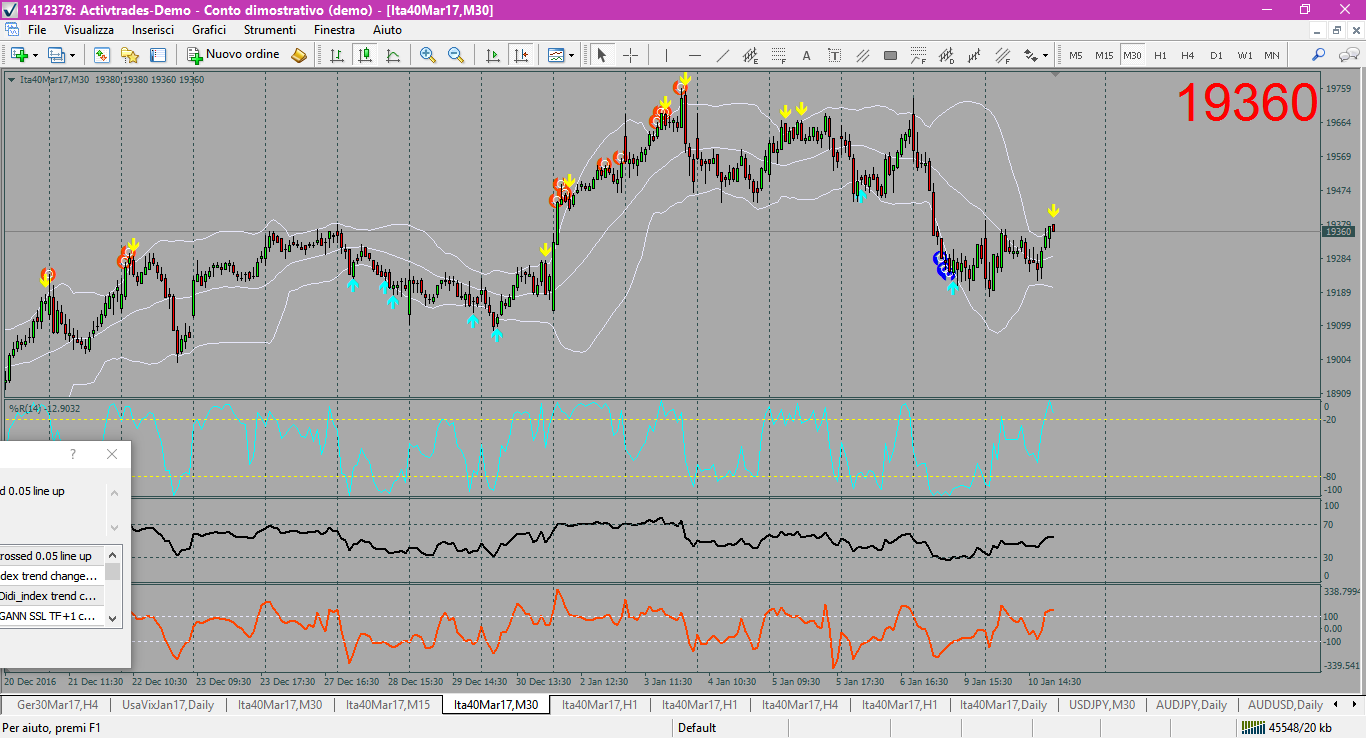
Task: Switch to Ger30Mar17,H4 chart tab
Action: tap(58, 705)
